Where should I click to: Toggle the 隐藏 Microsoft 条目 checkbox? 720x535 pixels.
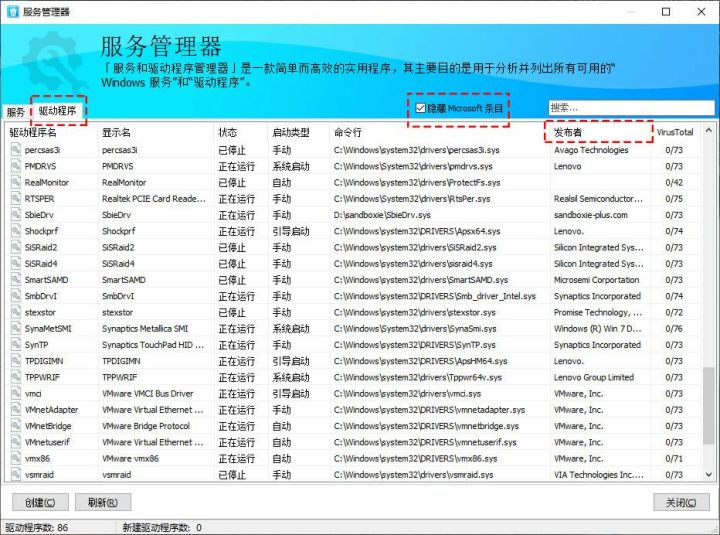point(420,108)
